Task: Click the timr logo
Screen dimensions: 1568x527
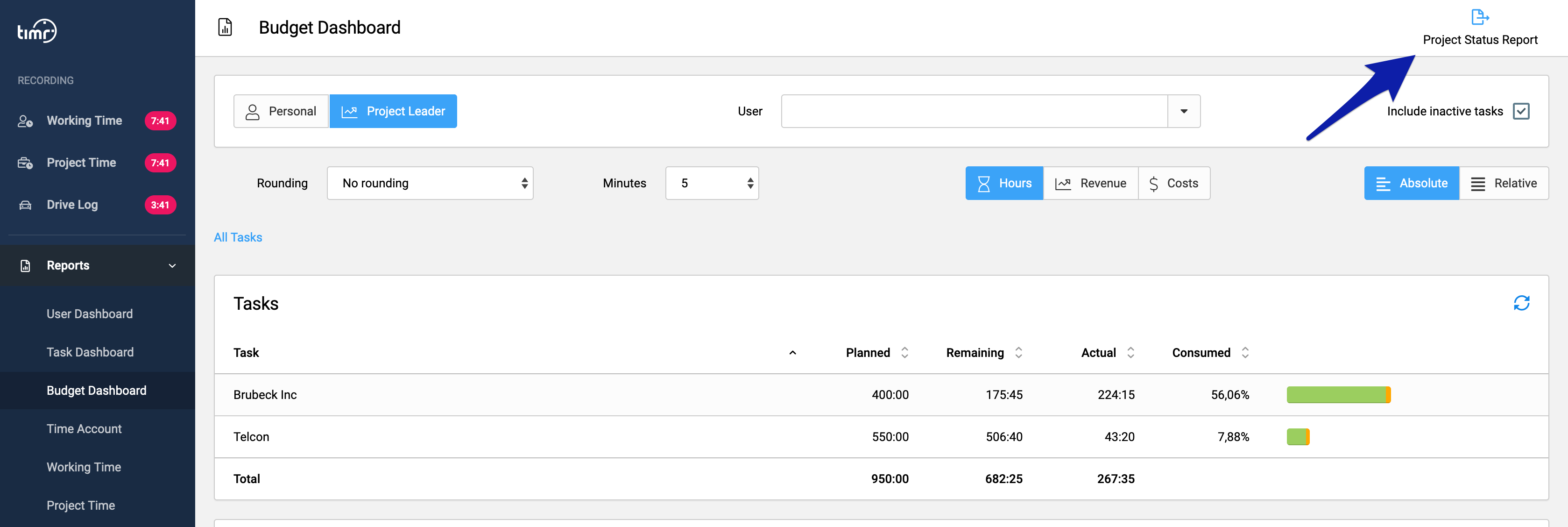Action: click(37, 30)
